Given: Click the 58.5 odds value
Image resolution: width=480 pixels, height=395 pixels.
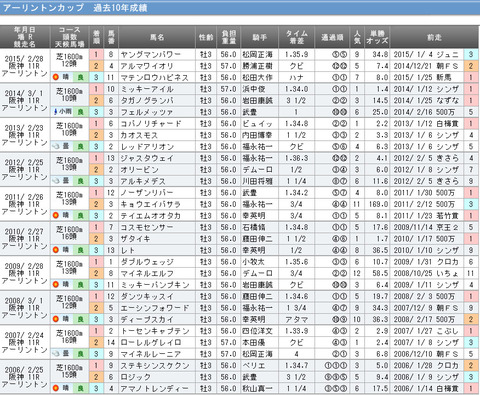Looking at the screenshot, I should click(380, 273).
